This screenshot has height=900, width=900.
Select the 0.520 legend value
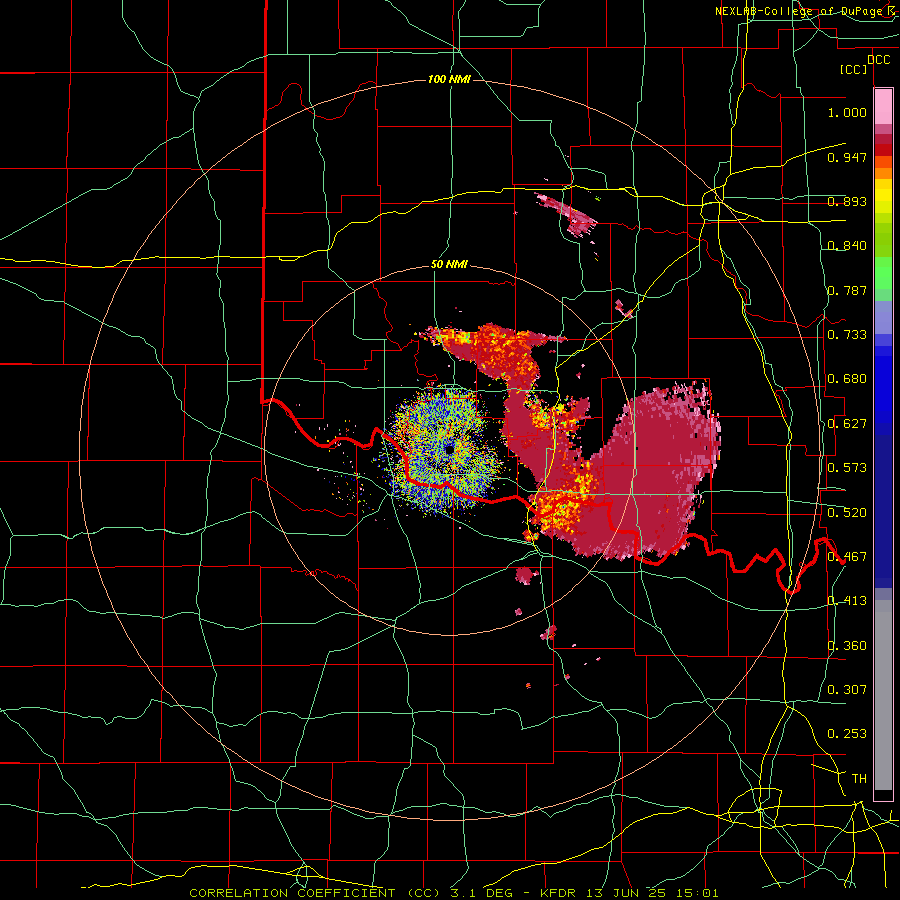click(847, 512)
